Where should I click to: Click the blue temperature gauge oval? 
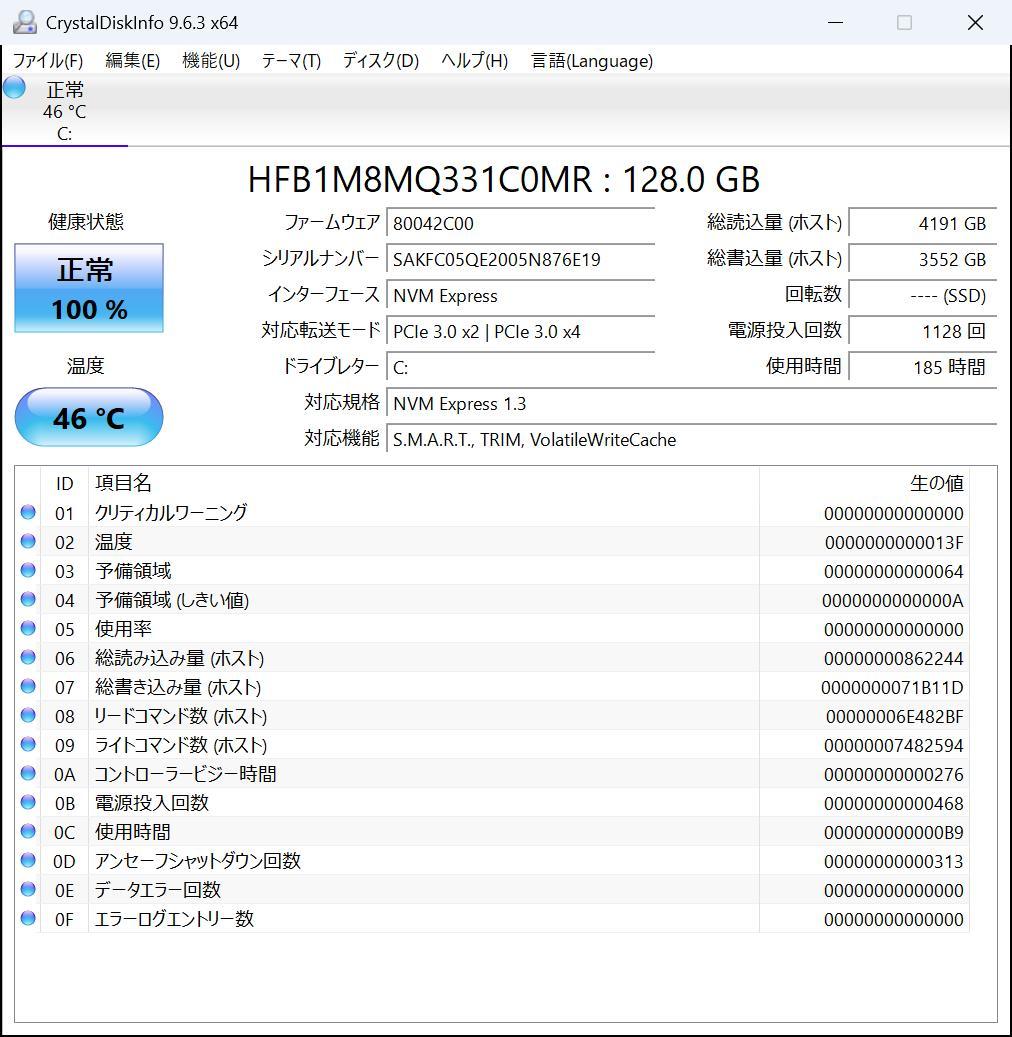point(88,417)
